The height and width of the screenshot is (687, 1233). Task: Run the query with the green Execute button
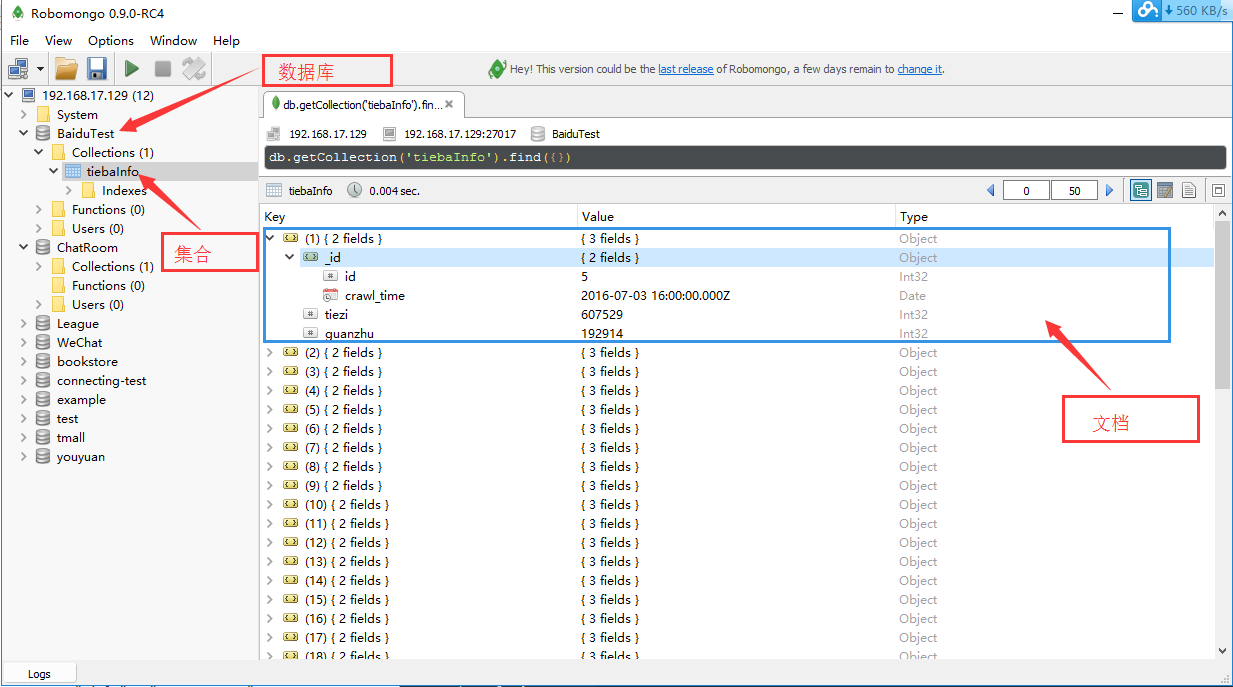(x=131, y=69)
